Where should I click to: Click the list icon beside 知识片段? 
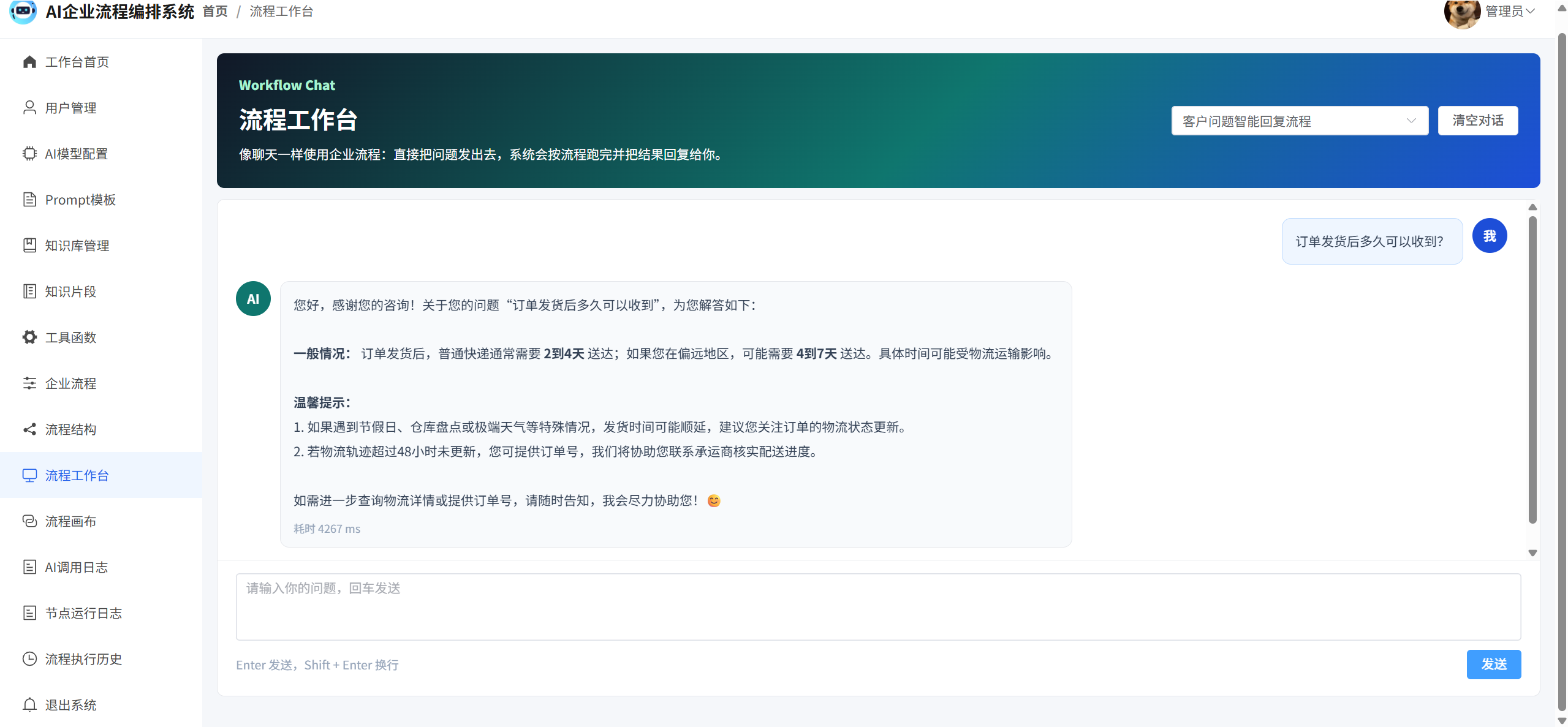tap(29, 292)
